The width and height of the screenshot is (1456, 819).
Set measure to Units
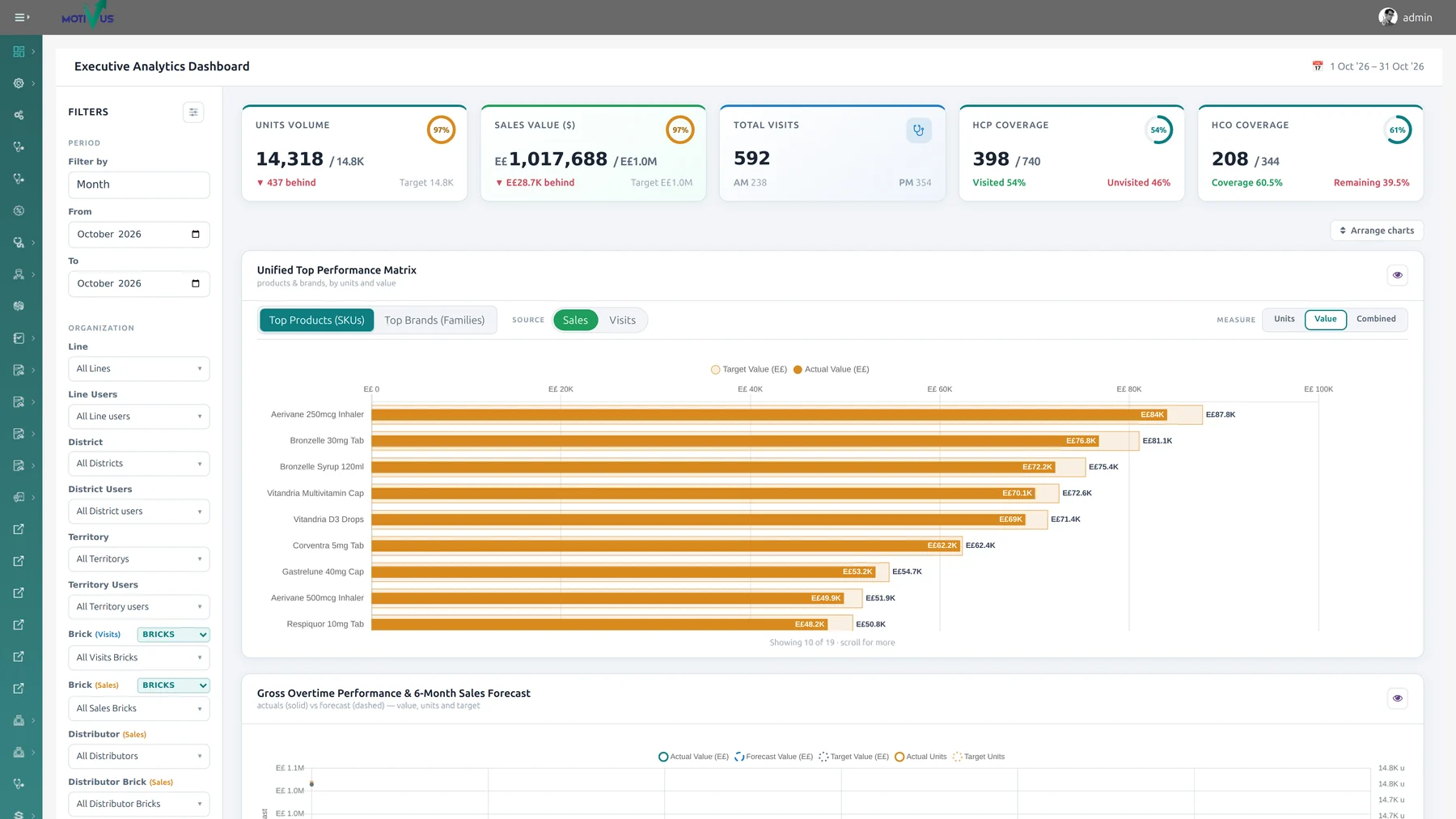click(x=1284, y=320)
